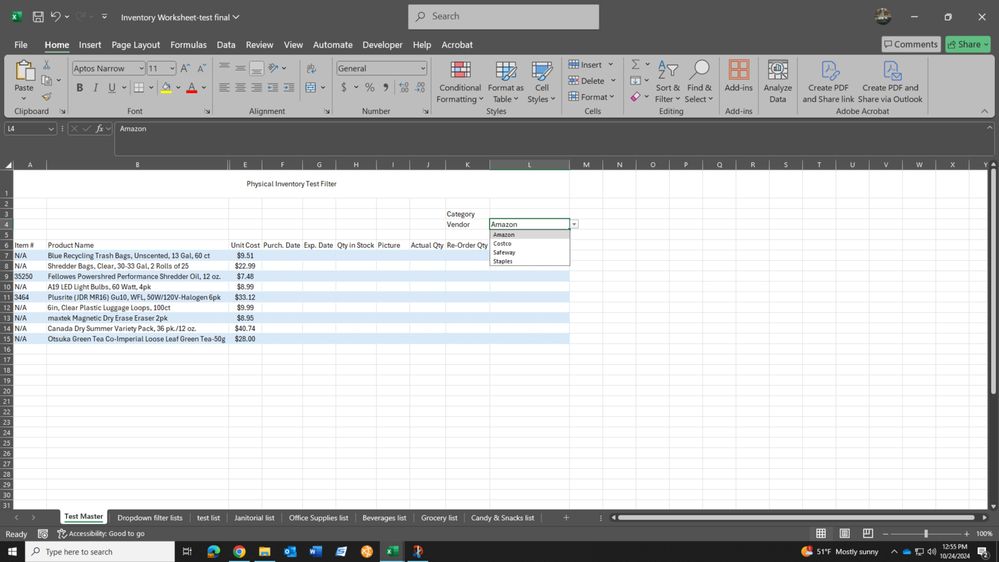This screenshot has width=999, height=562.
Task: Click the Undo arrow icon
Action: point(55,17)
